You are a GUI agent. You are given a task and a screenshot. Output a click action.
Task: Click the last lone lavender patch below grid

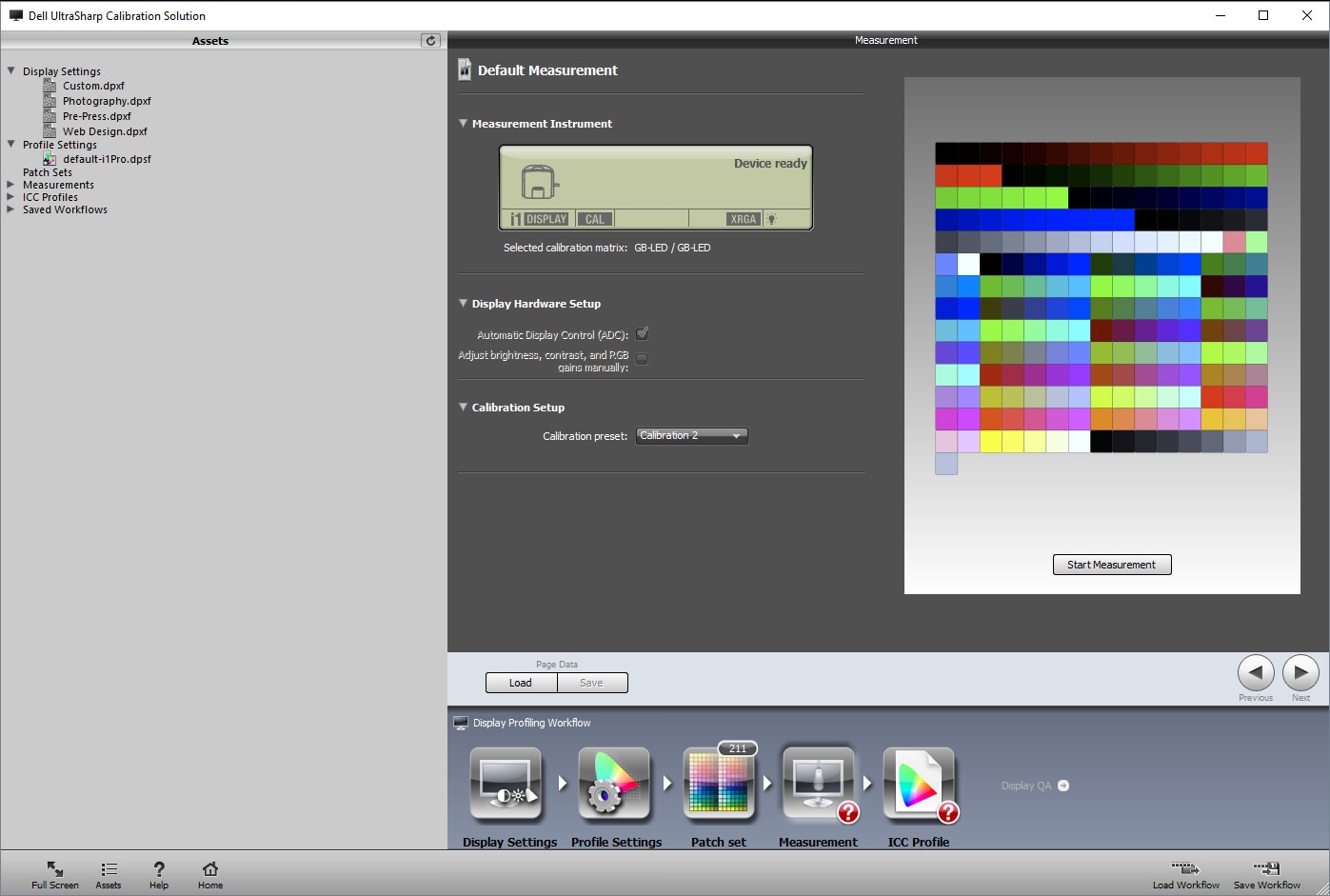[x=946, y=464]
